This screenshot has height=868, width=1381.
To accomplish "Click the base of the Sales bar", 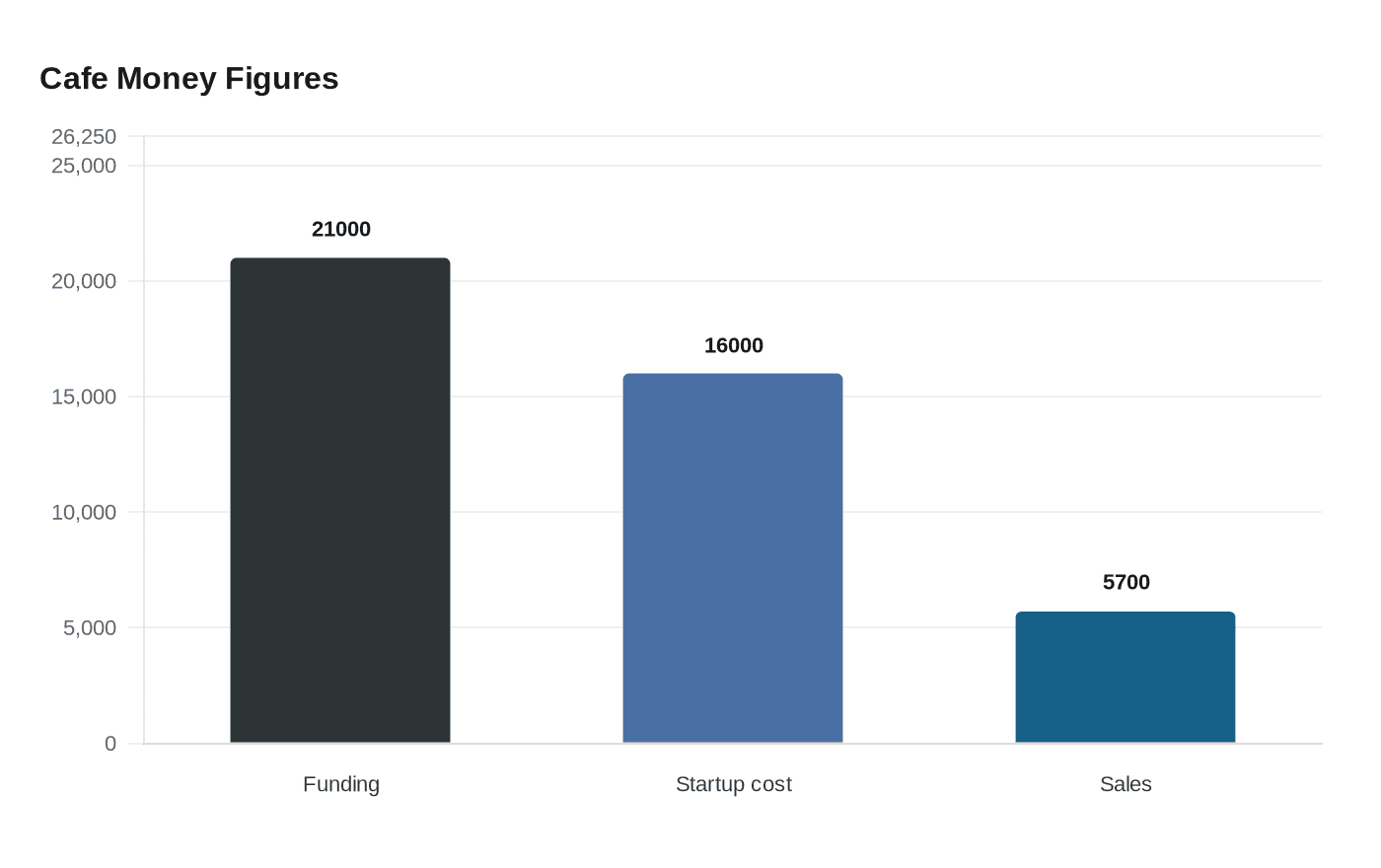I will click(1126, 741).
